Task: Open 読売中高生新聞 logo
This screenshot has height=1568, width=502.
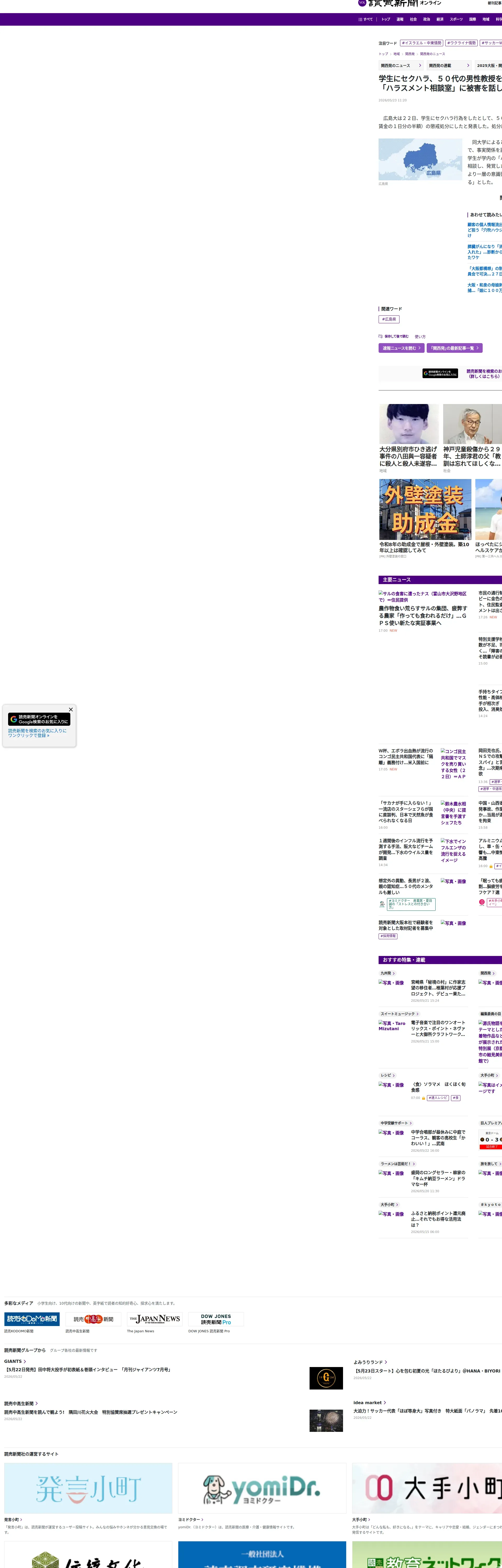Action: coord(93,1318)
